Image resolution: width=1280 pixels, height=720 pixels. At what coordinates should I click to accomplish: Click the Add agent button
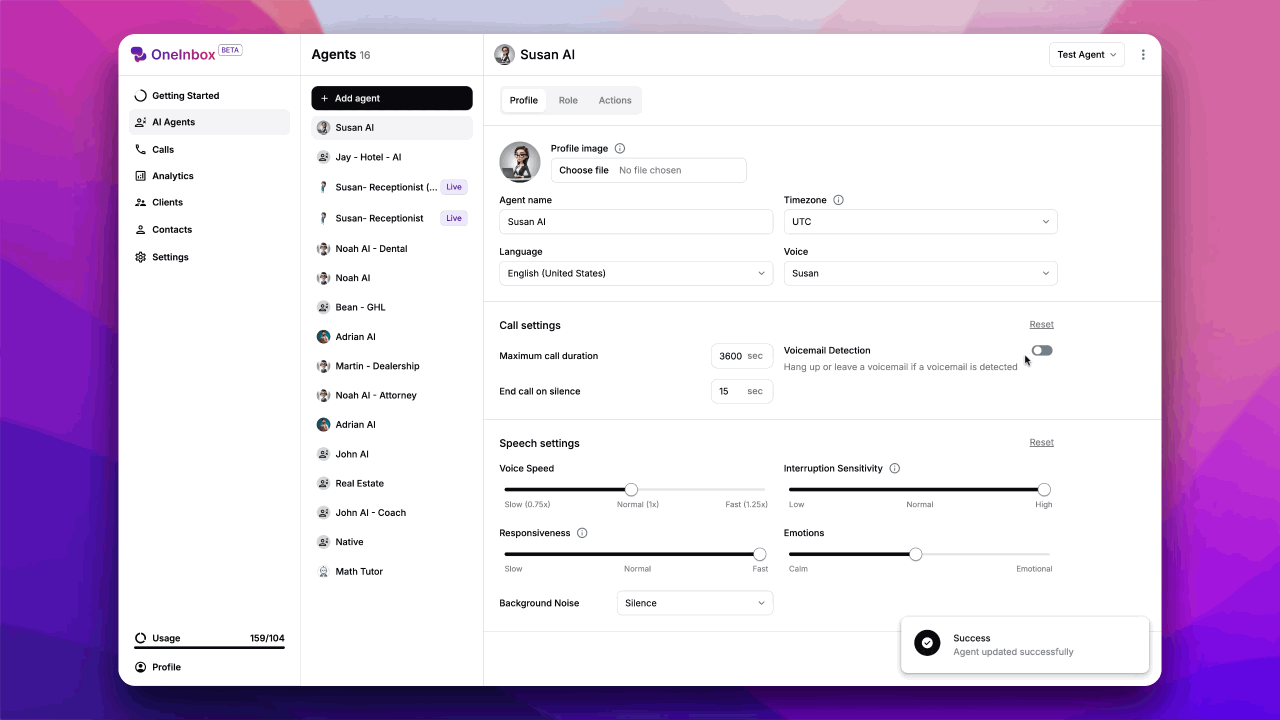point(392,98)
